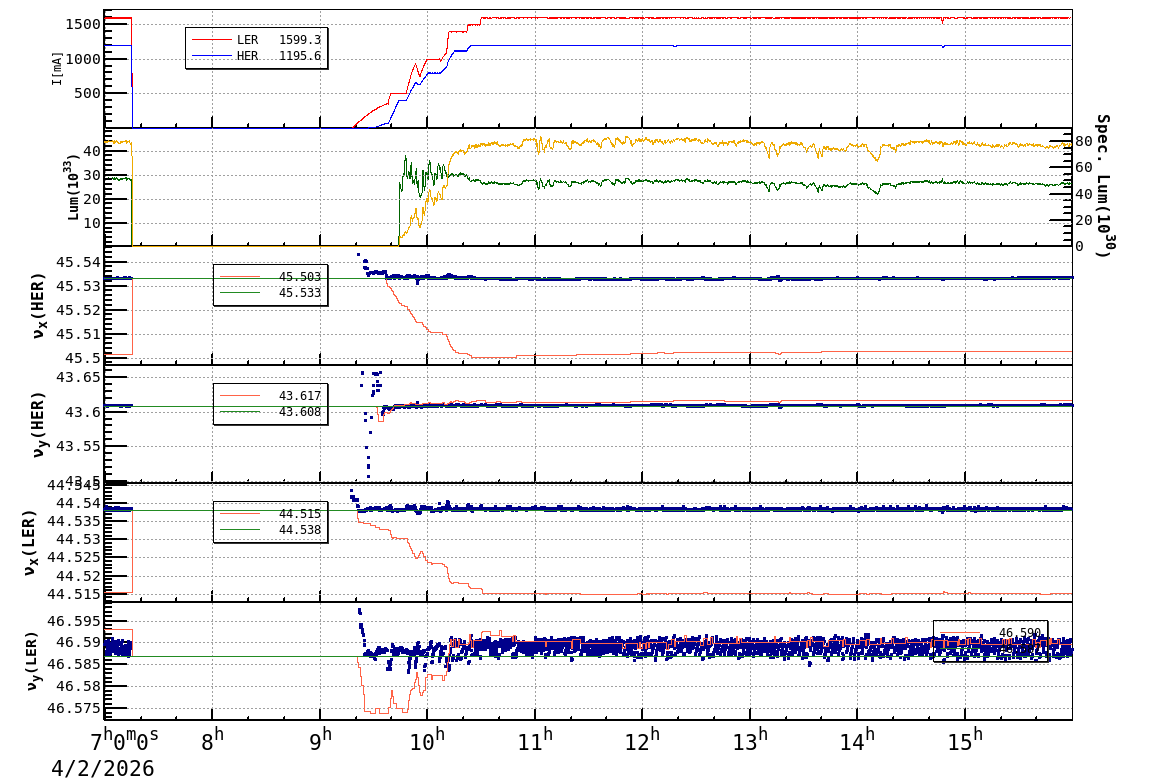Screen dimensions: 1154x782
Task: Click the 0 tick on specific luminosity axis
Action: 1080,246
